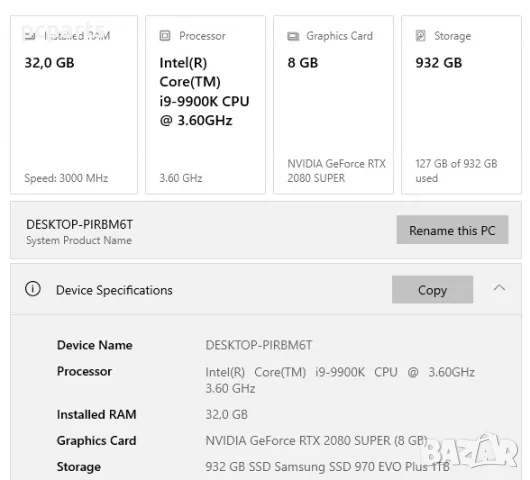The image size is (530, 480).
Task: Select the 8 GB graphics card value
Action: point(303,63)
